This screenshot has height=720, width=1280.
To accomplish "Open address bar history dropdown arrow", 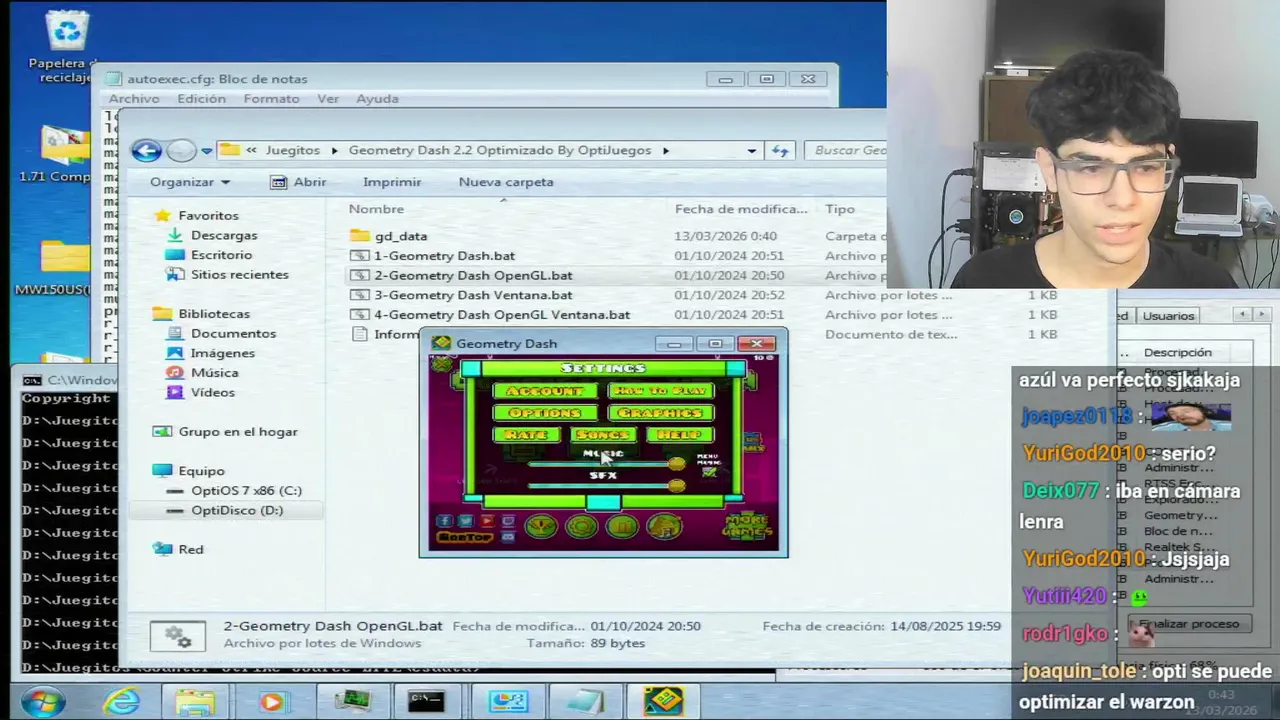I will pos(752,150).
